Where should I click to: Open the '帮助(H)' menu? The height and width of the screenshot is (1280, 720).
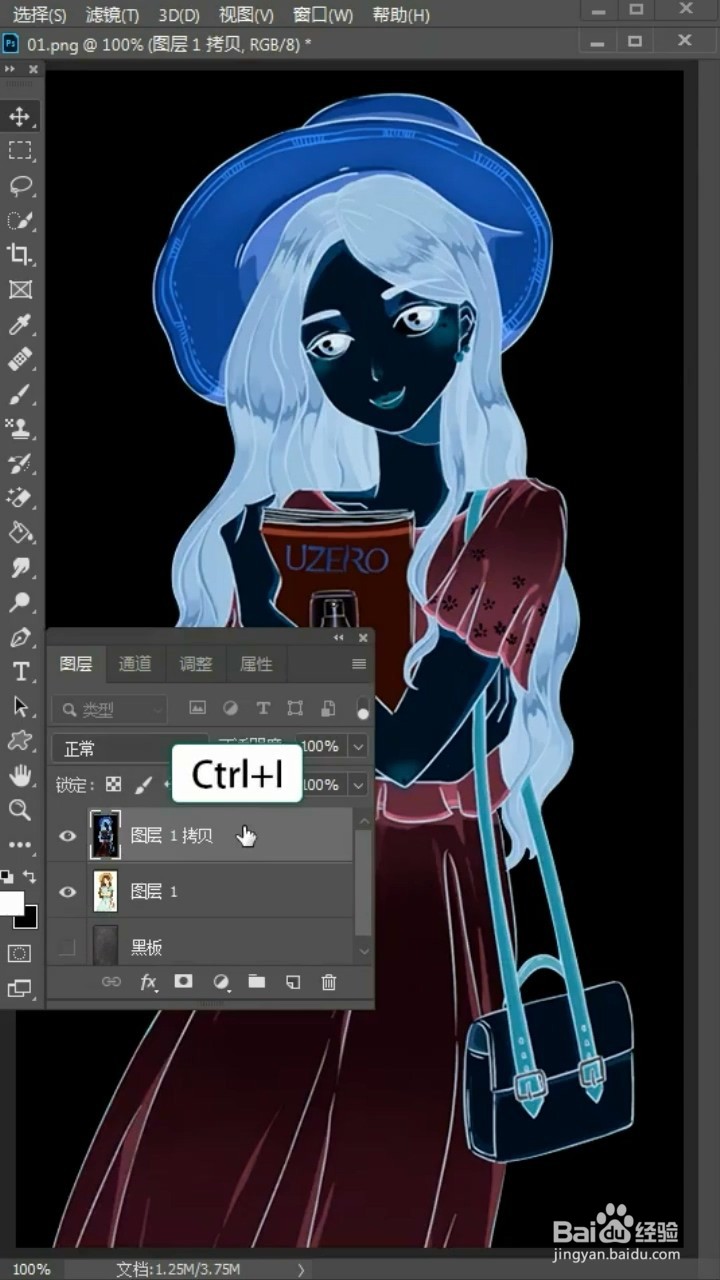pyautogui.click(x=401, y=15)
